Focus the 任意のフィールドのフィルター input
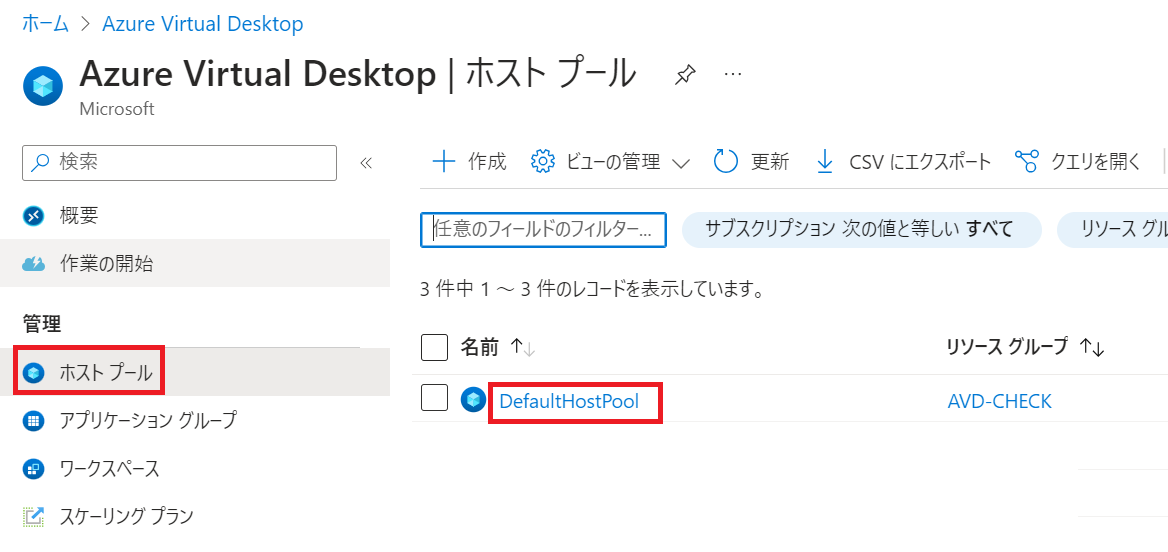The image size is (1168, 552). click(544, 230)
